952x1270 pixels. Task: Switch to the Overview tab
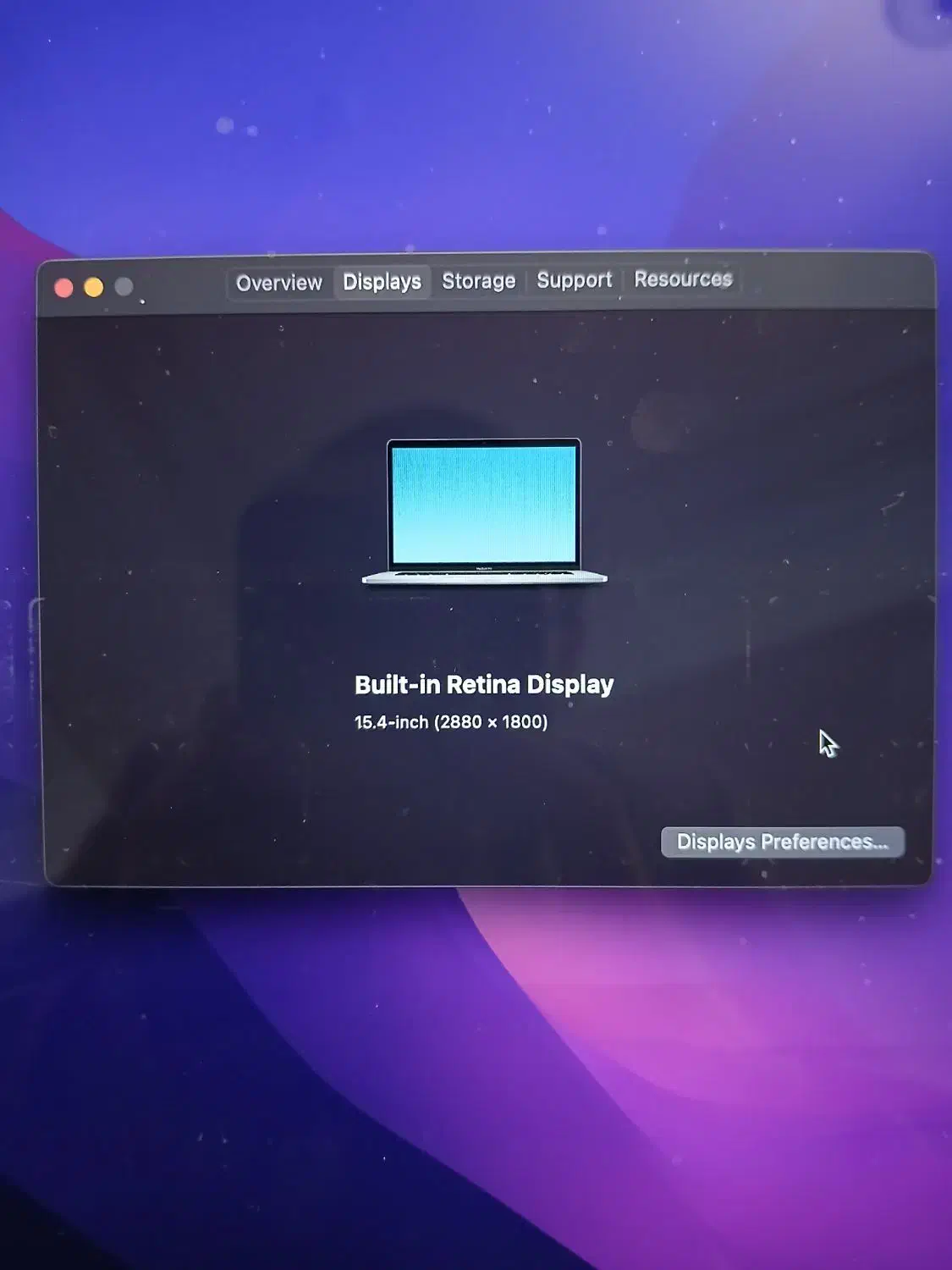[279, 283]
